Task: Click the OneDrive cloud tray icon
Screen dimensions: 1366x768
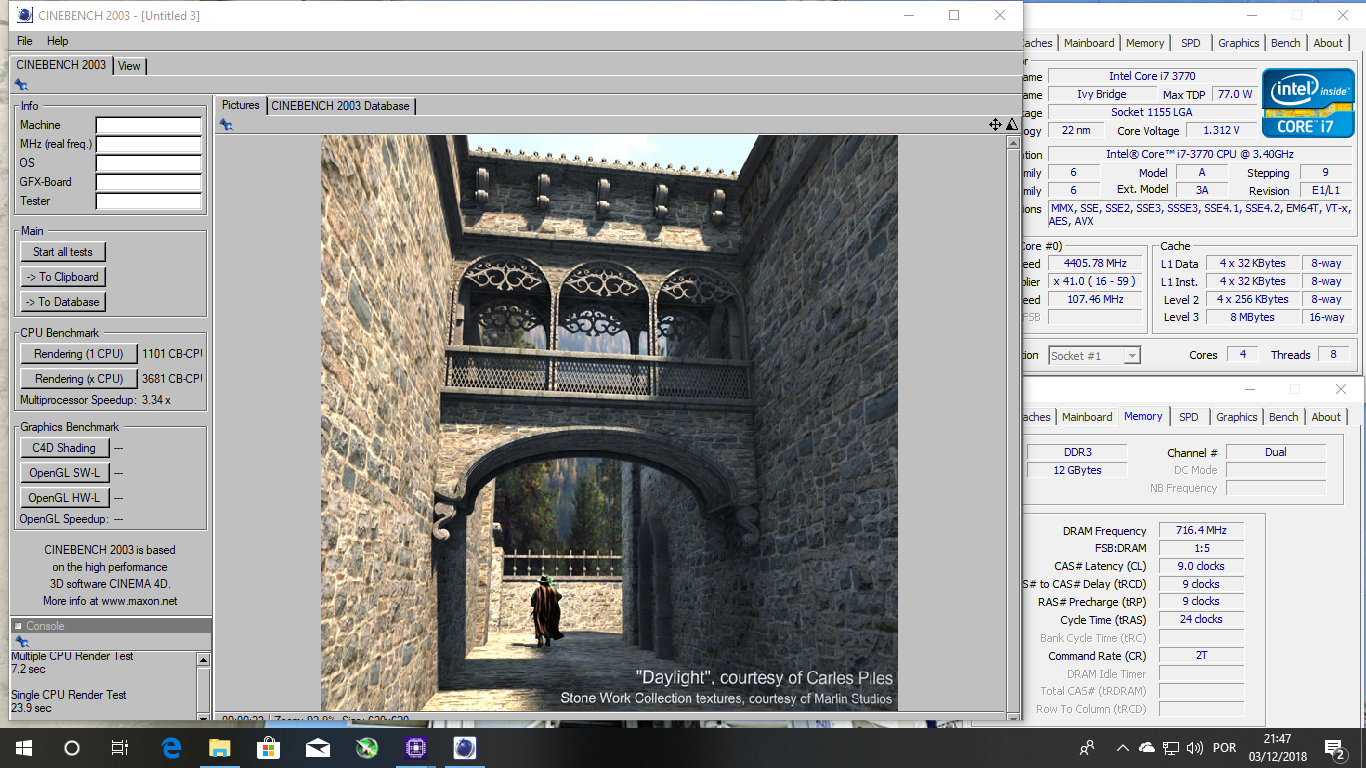Action: coord(1146,747)
